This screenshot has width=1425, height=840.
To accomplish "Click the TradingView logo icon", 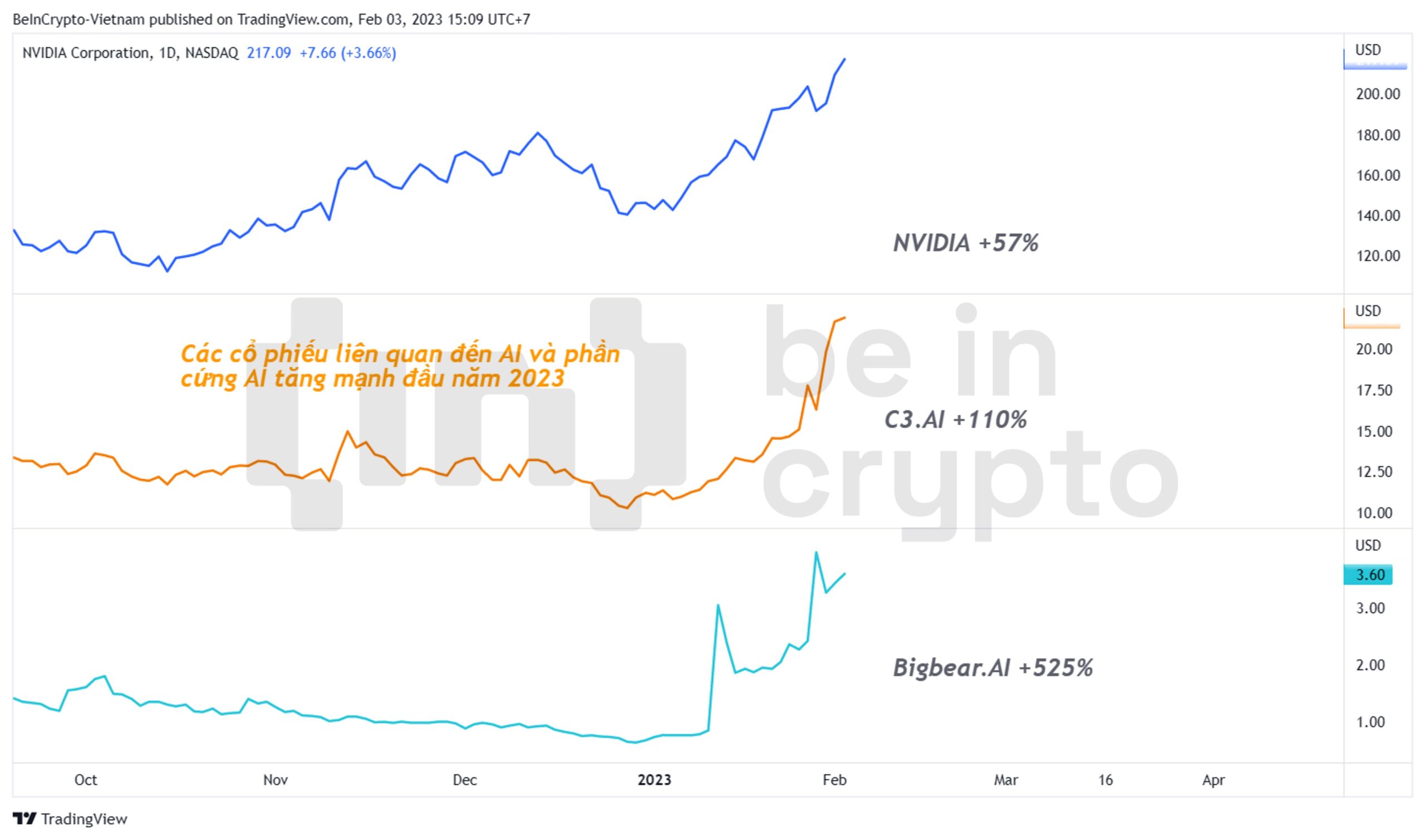I will (24, 819).
